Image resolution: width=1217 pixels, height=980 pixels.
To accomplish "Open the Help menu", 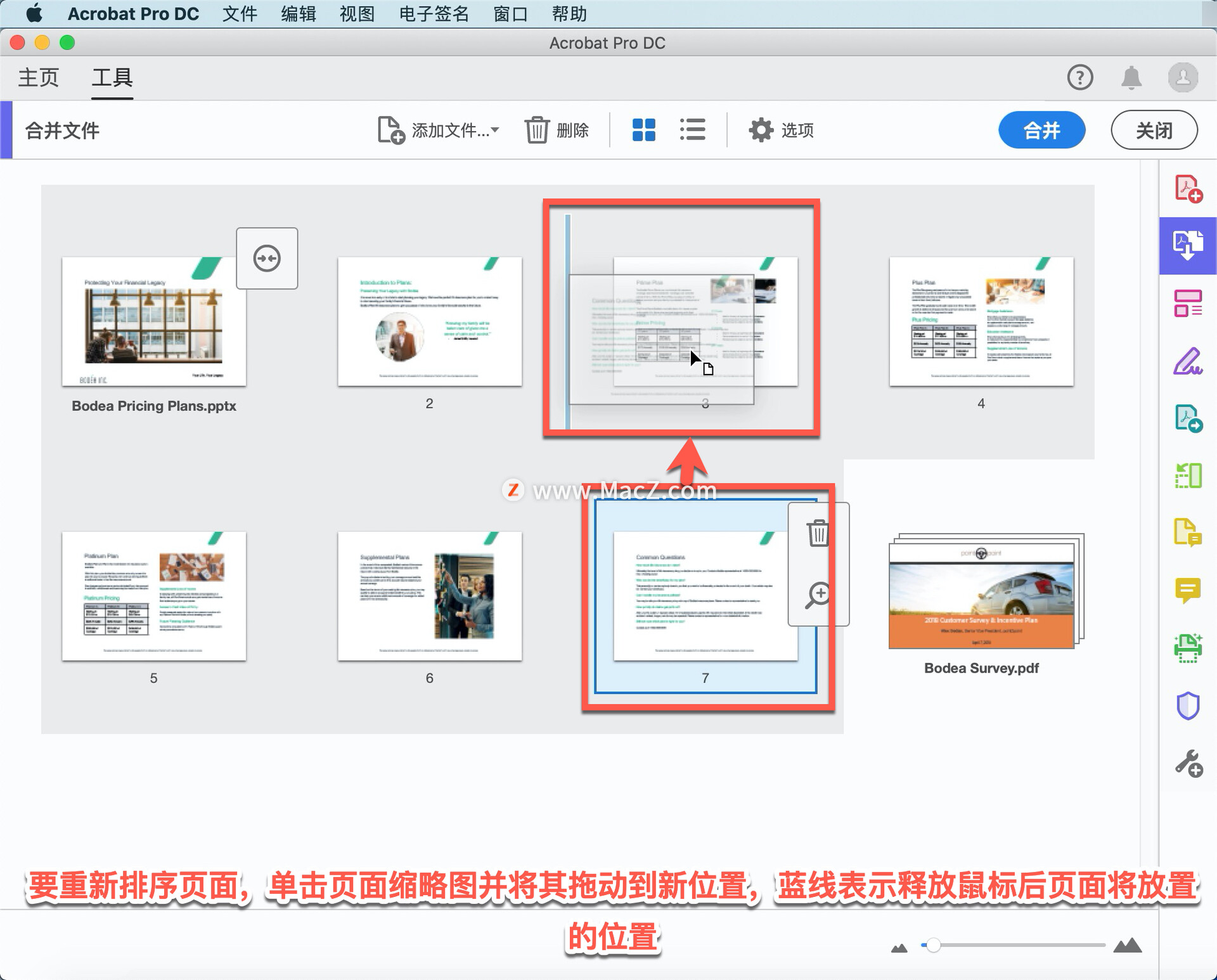I will (569, 13).
